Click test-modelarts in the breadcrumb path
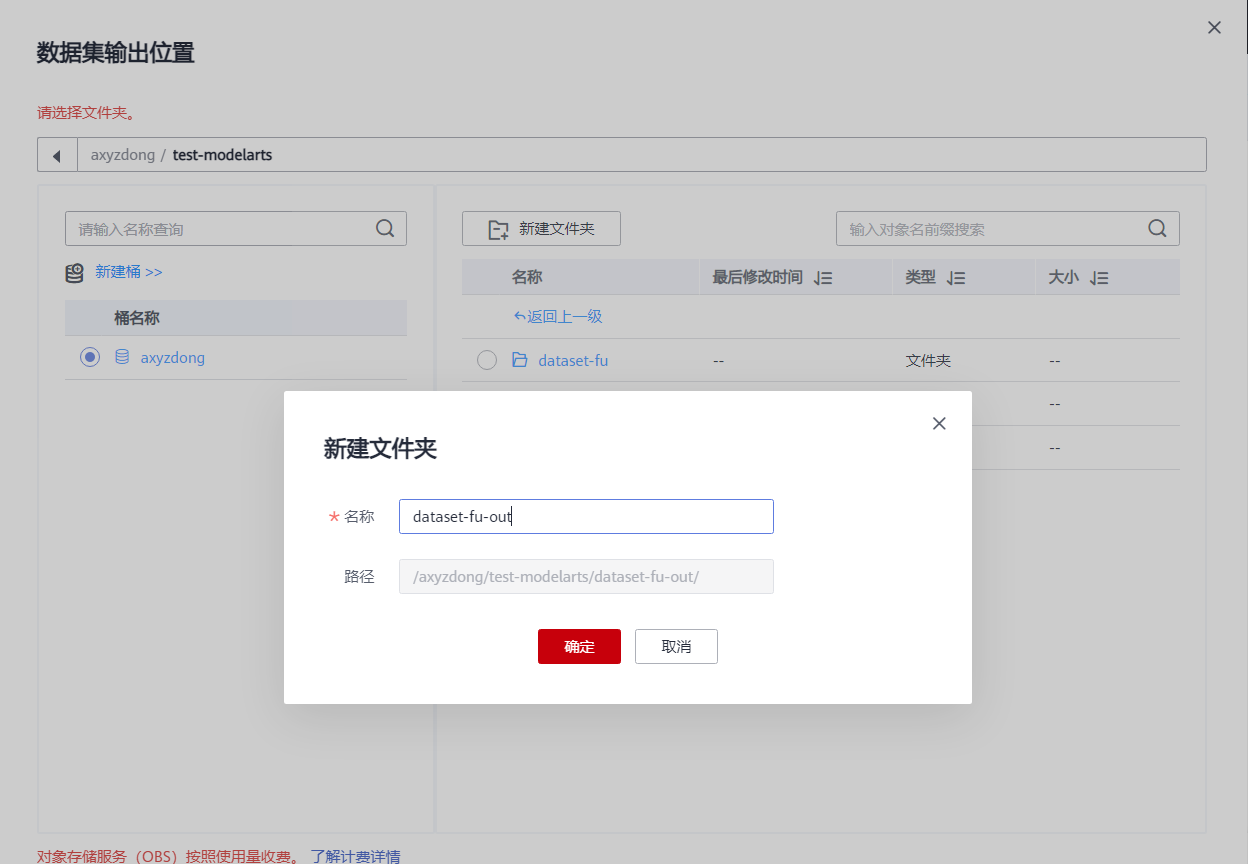The image size is (1248, 864). tap(222, 155)
